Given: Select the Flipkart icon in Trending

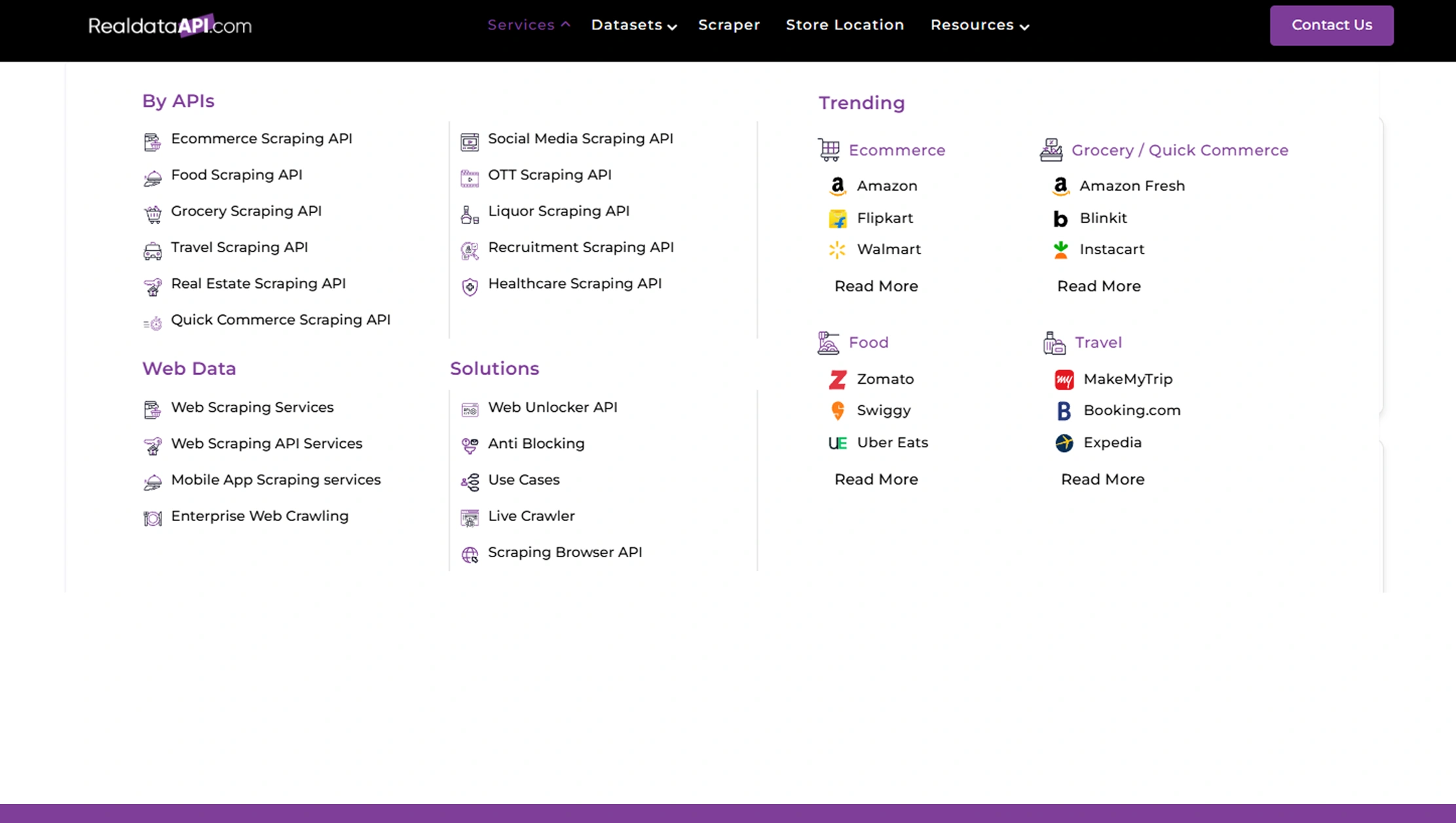Looking at the screenshot, I should [x=837, y=218].
